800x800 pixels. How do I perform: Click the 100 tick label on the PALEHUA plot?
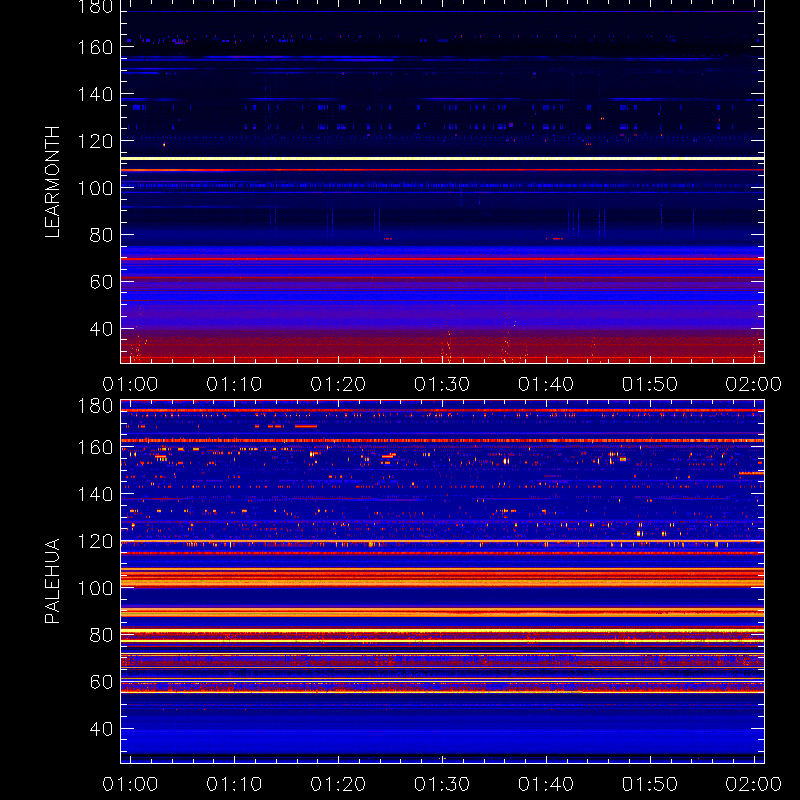click(95, 588)
